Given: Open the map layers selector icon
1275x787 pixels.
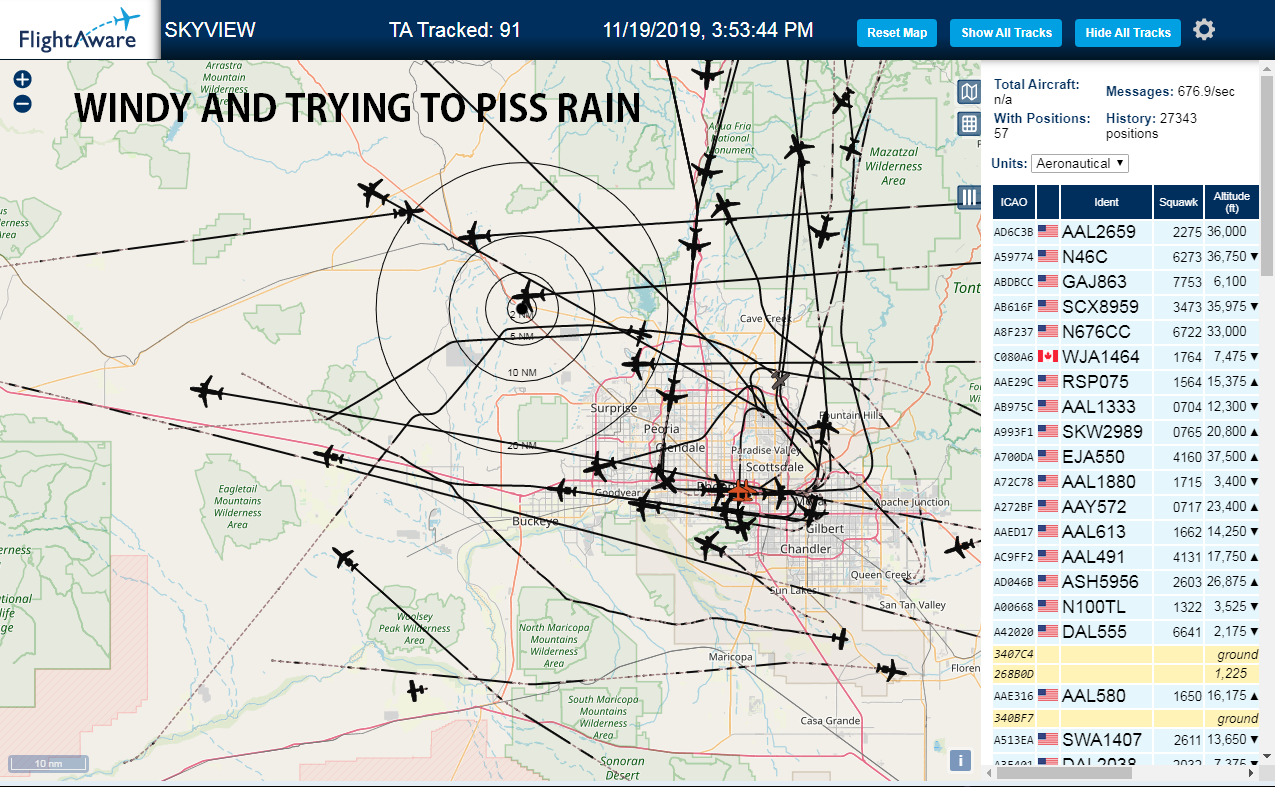Looking at the screenshot, I should pos(968,93).
